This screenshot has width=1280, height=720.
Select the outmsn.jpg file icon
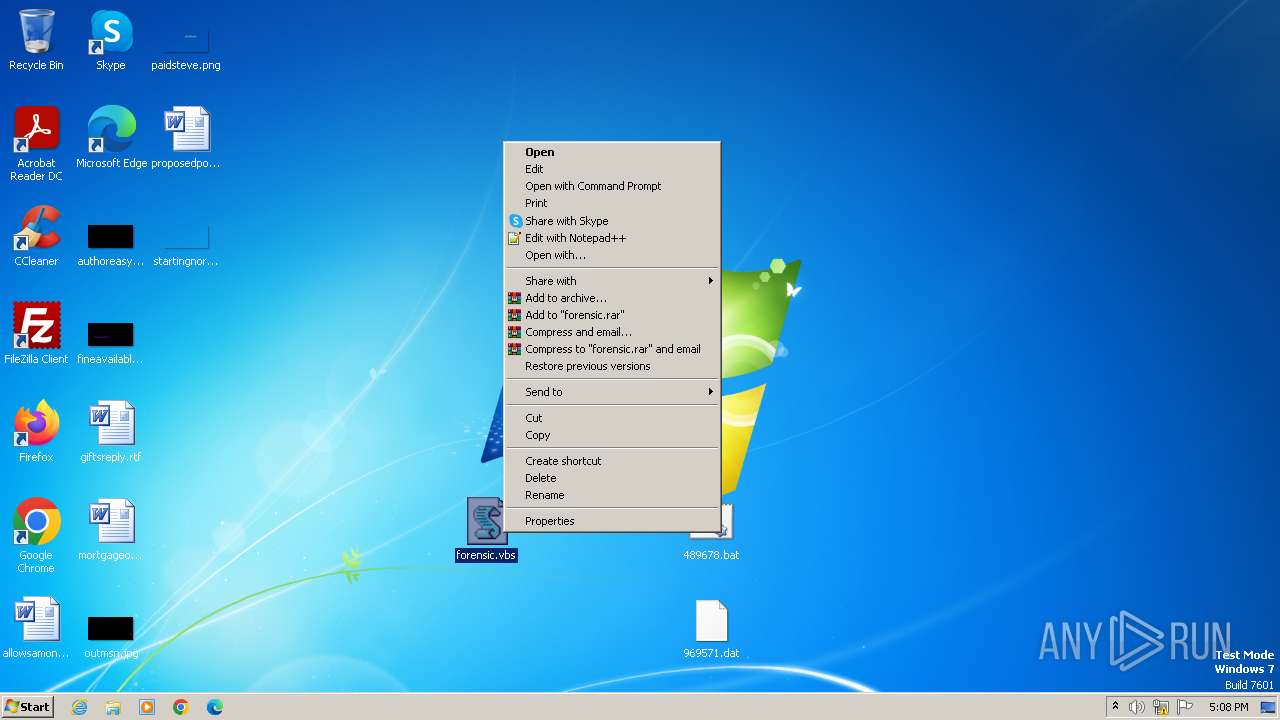pos(110,636)
